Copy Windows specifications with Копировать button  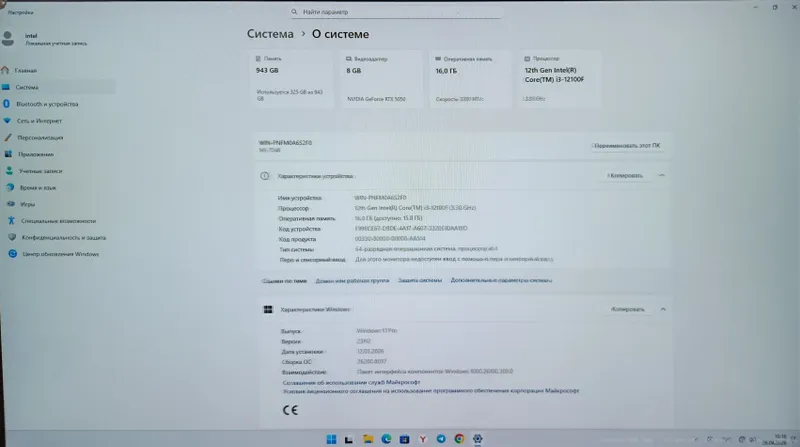tap(628, 309)
